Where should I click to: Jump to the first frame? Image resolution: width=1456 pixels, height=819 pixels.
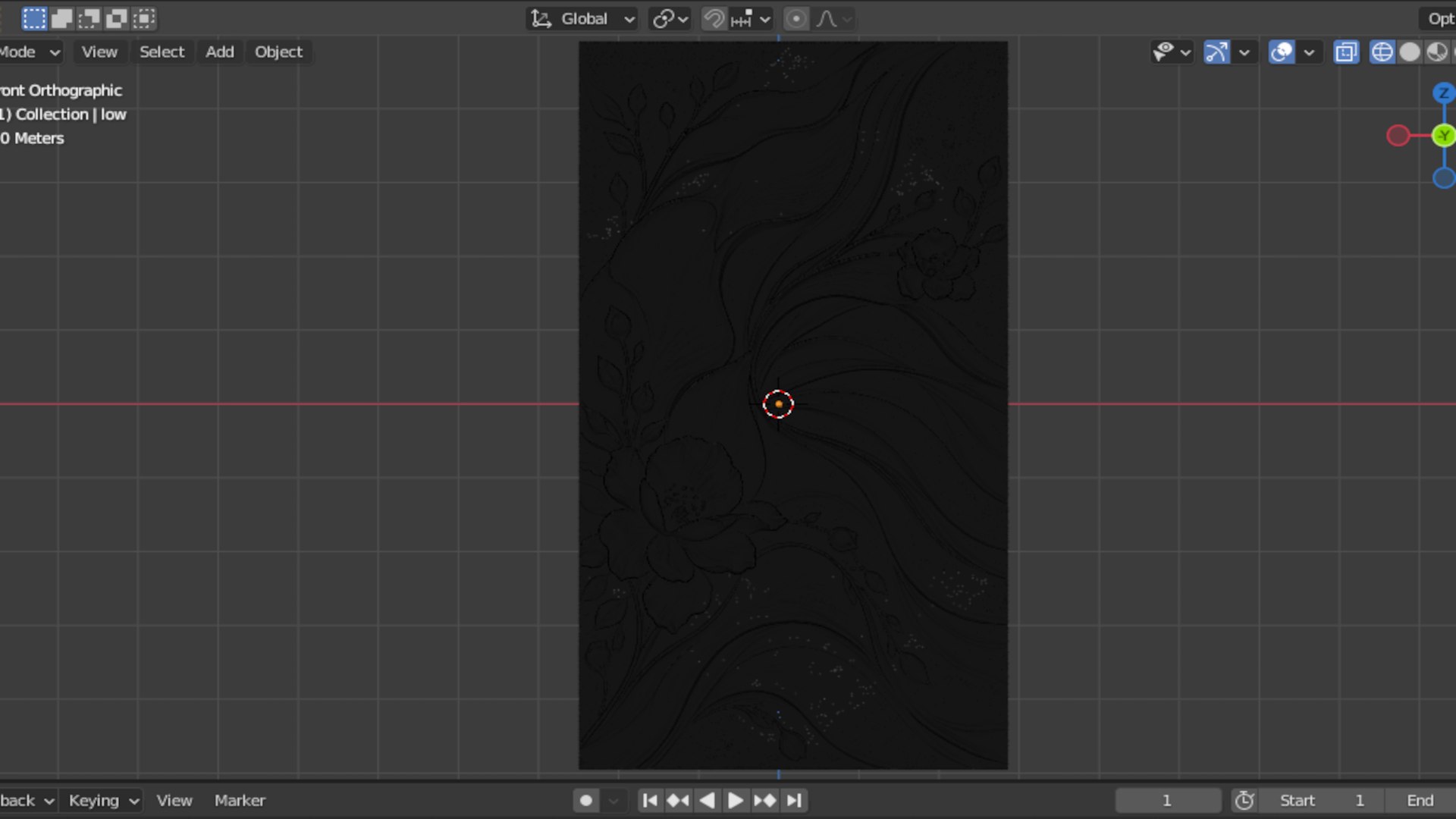(649, 800)
